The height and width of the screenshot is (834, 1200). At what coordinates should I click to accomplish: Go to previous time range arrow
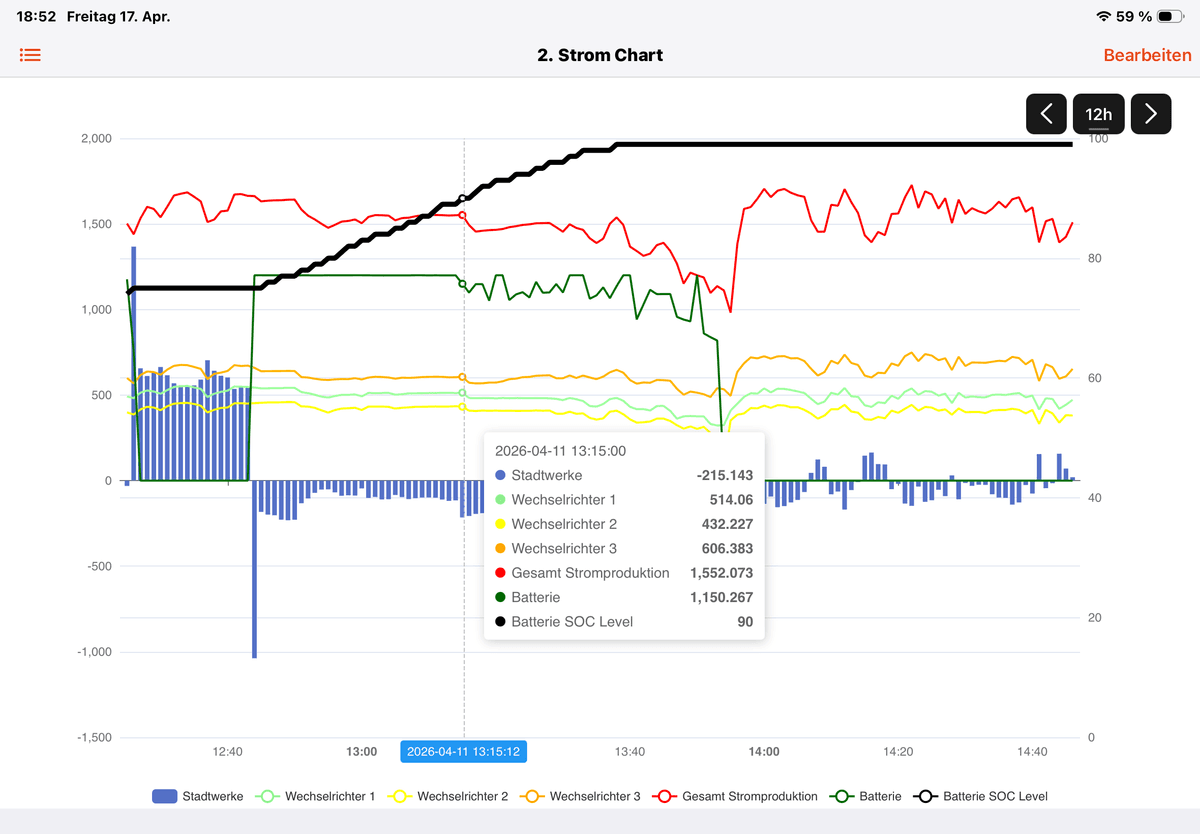click(x=1047, y=114)
